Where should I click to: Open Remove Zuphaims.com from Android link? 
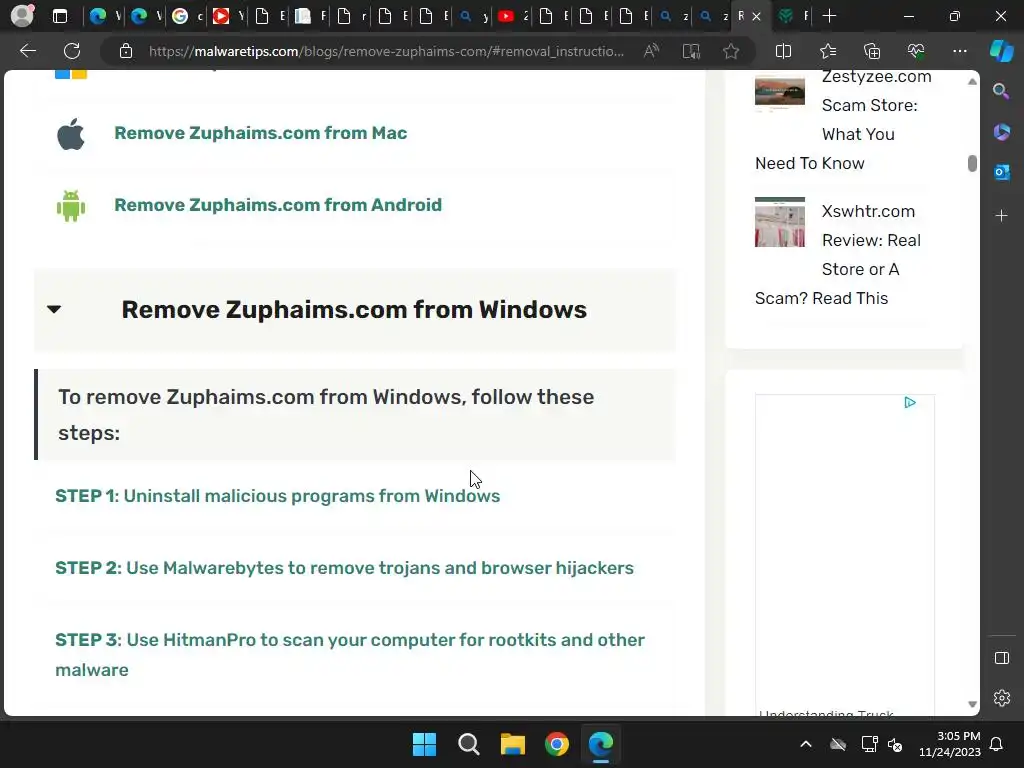coord(278,205)
